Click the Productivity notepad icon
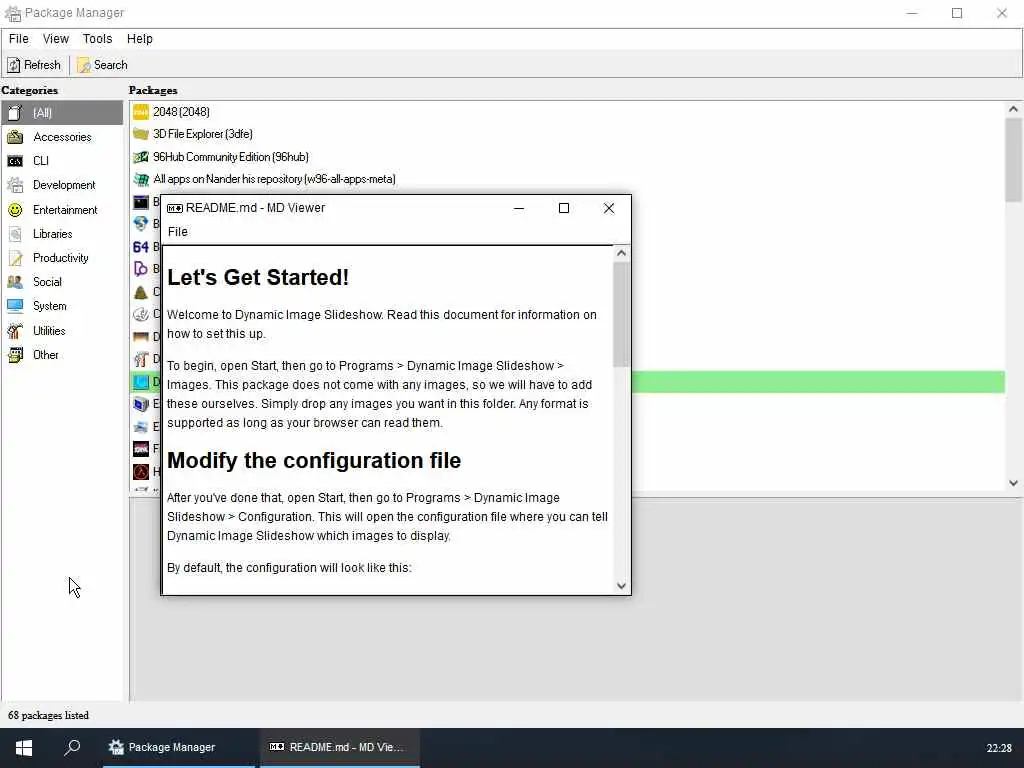1024x768 pixels. (x=15, y=258)
